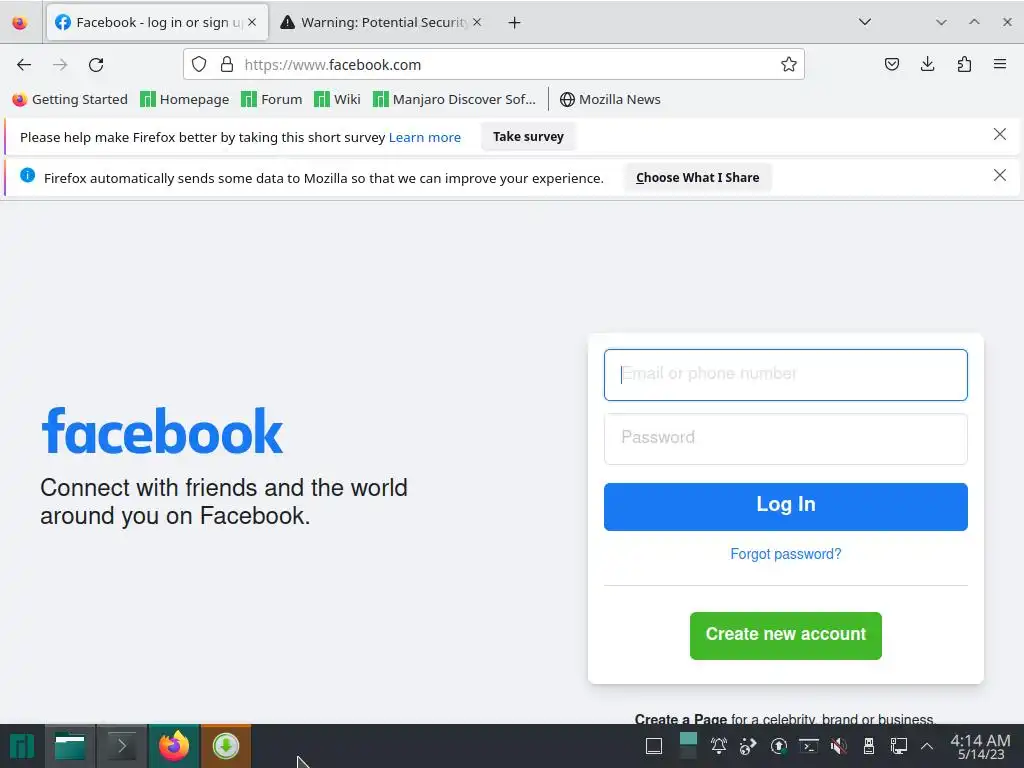Click the Firefox icon left of the tabs
The height and width of the screenshot is (768, 1024).
point(20,23)
